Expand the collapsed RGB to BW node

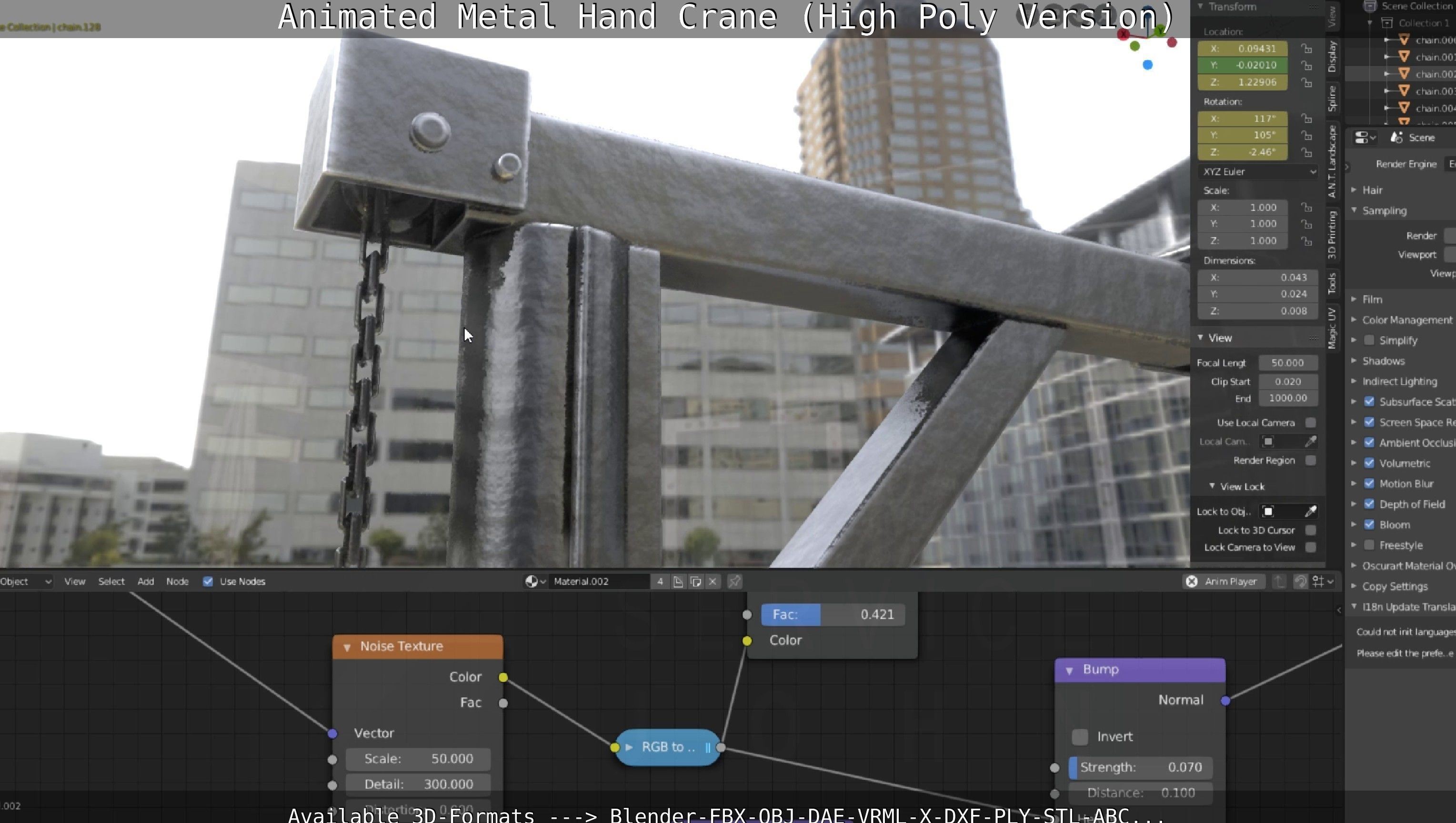point(629,747)
